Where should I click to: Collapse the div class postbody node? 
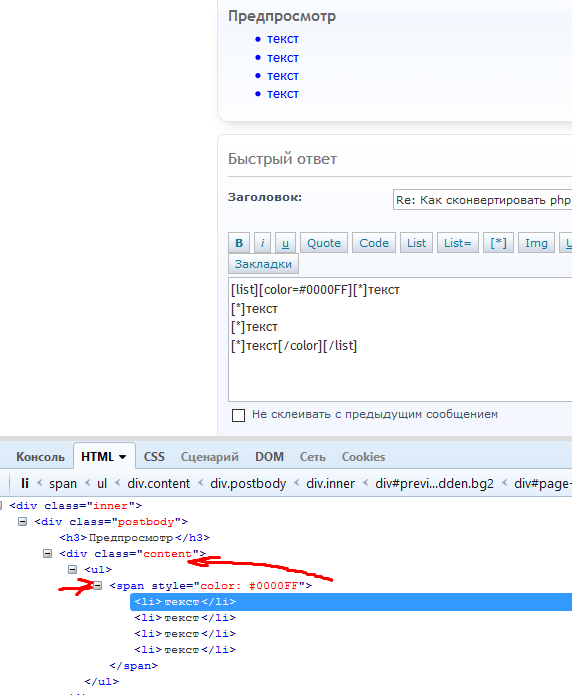[x=22, y=522]
